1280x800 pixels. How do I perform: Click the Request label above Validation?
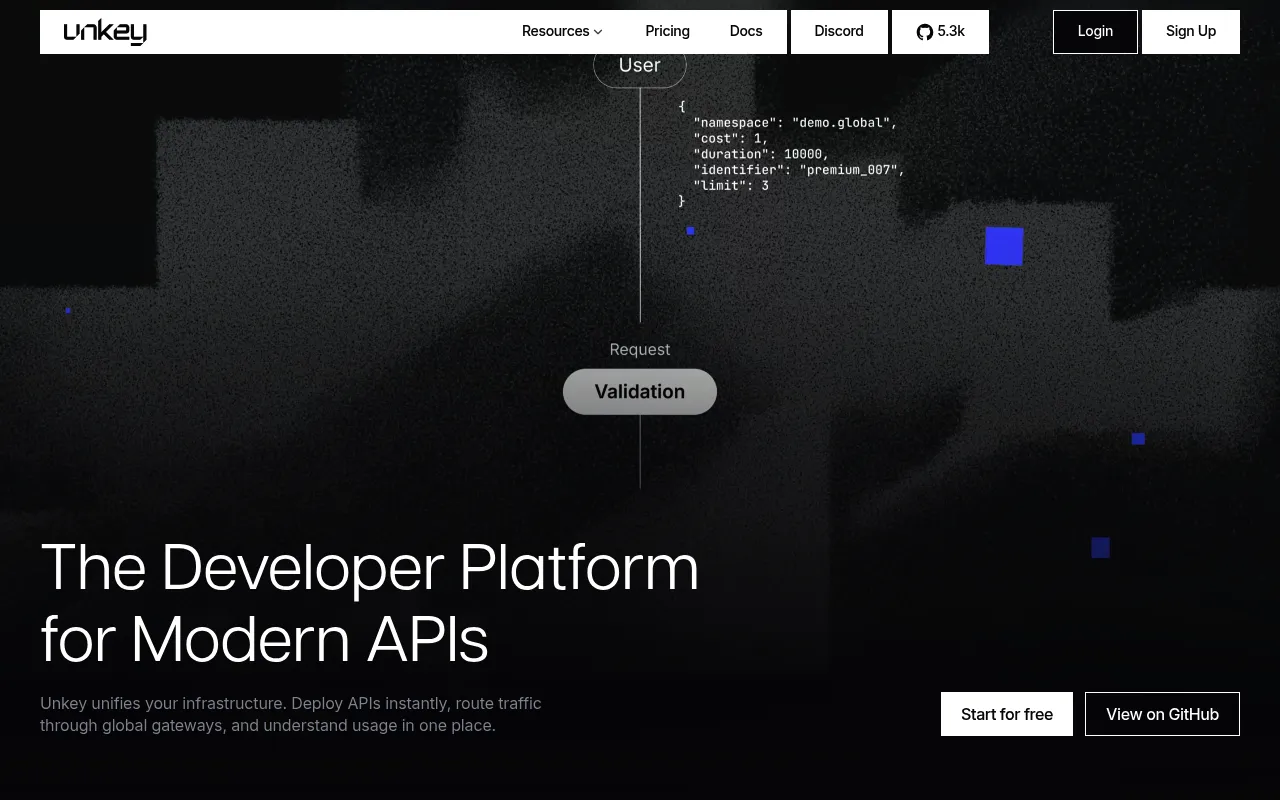click(x=640, y=349)
